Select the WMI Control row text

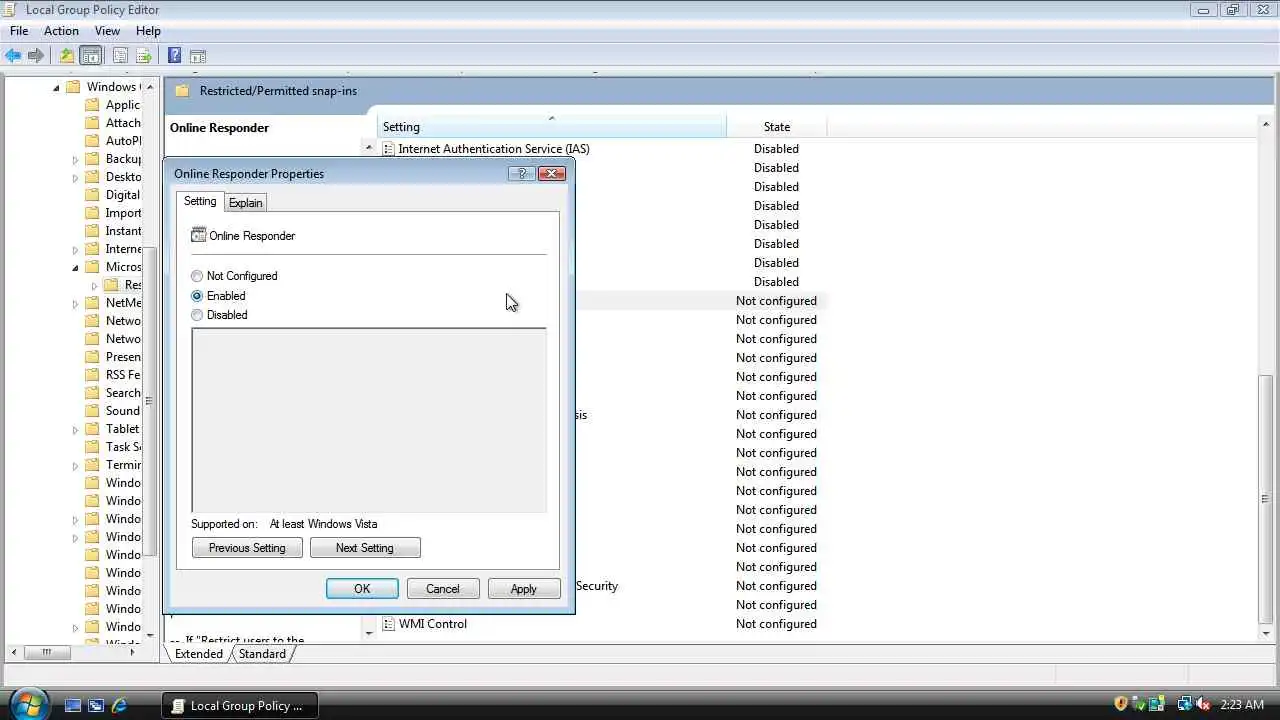pos(433,624)
